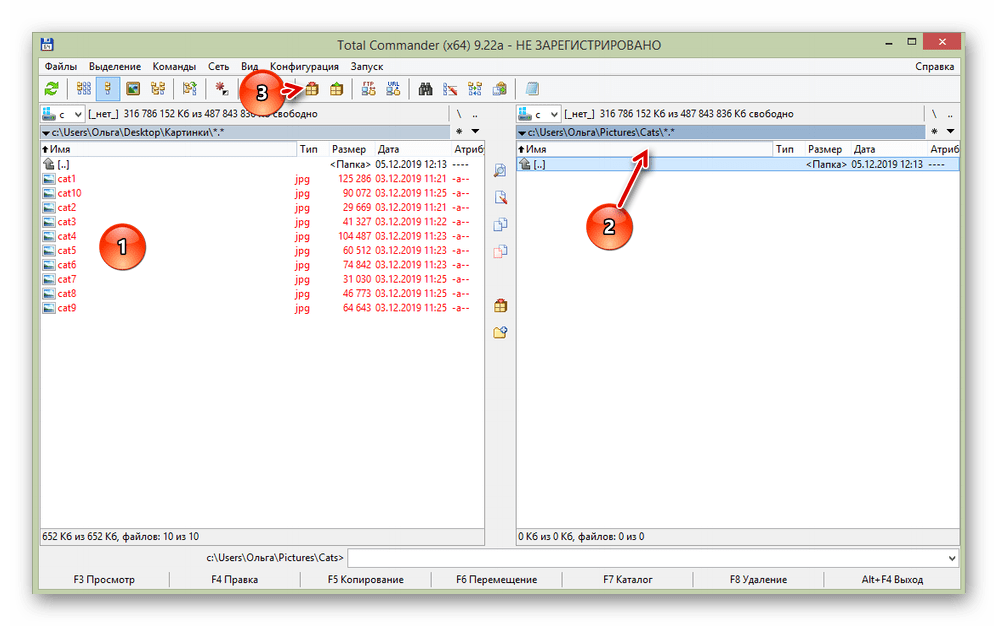Click the copy names to clipboard icon
The image size is (1000, 626).
click(x=500, y=89)
